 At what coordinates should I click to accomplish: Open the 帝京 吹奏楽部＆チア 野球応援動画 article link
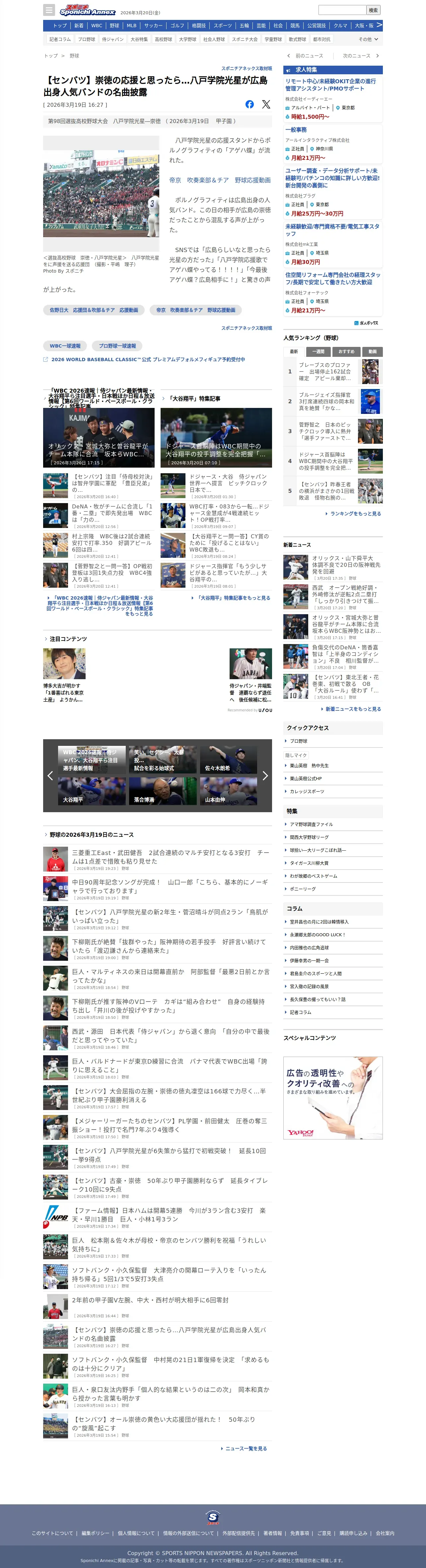pyautogui.click(x=220, y=180)
